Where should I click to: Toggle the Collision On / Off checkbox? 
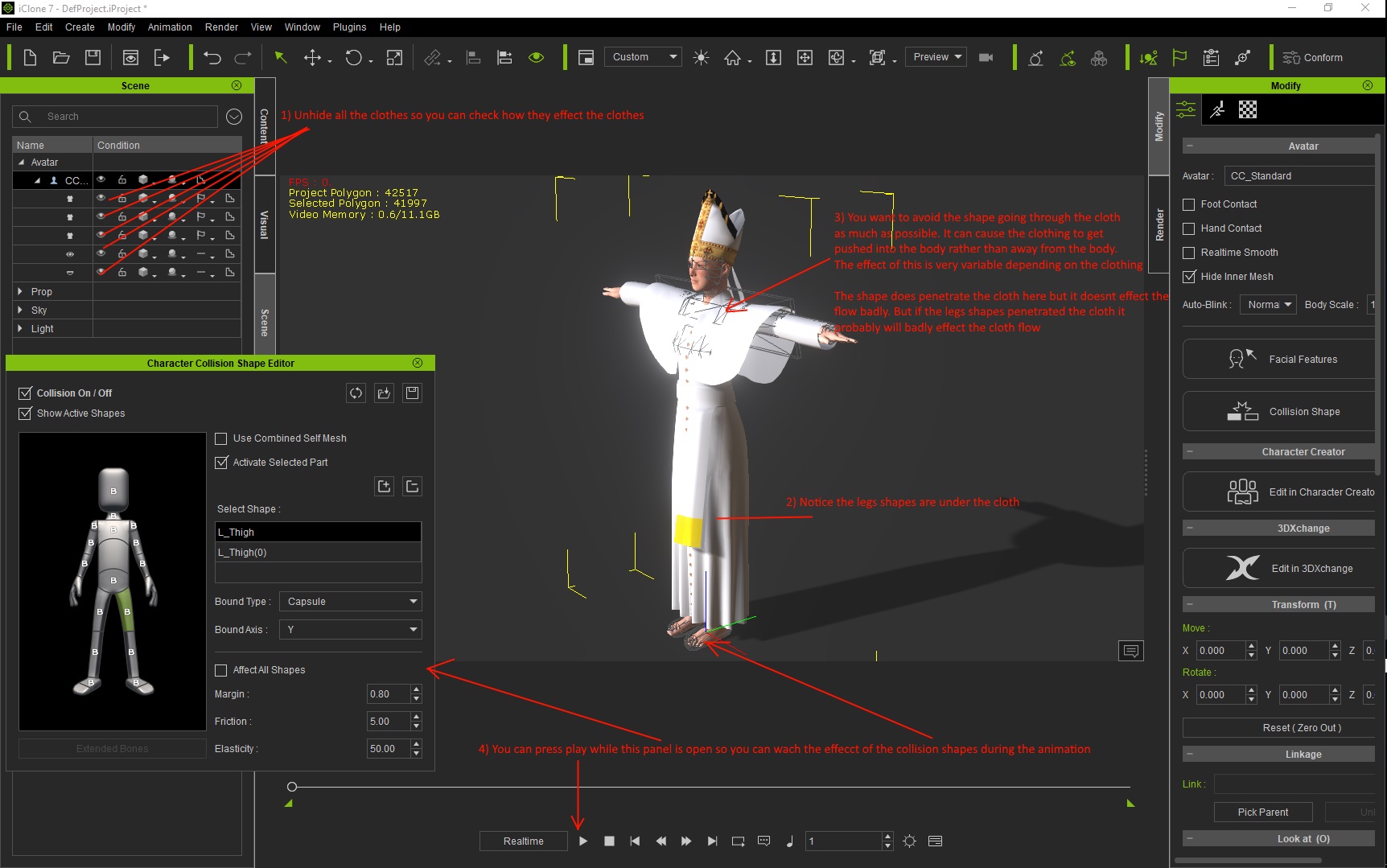(25, 393)
